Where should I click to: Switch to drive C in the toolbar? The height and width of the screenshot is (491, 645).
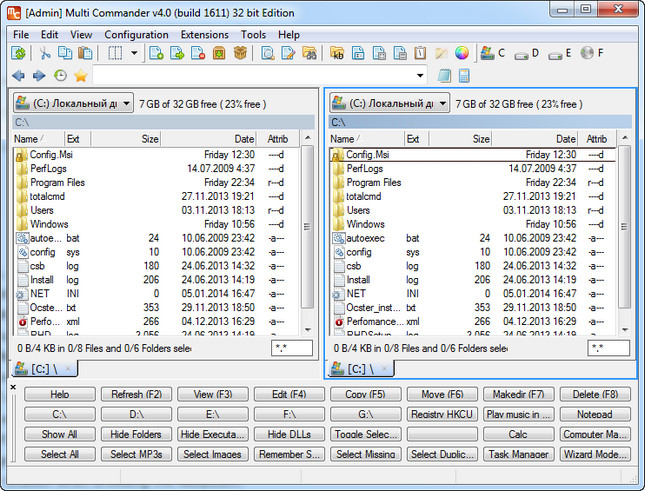point(493,53)
